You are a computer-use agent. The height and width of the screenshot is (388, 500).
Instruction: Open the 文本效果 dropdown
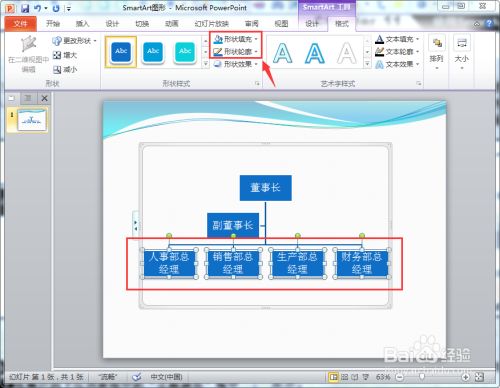397,64
